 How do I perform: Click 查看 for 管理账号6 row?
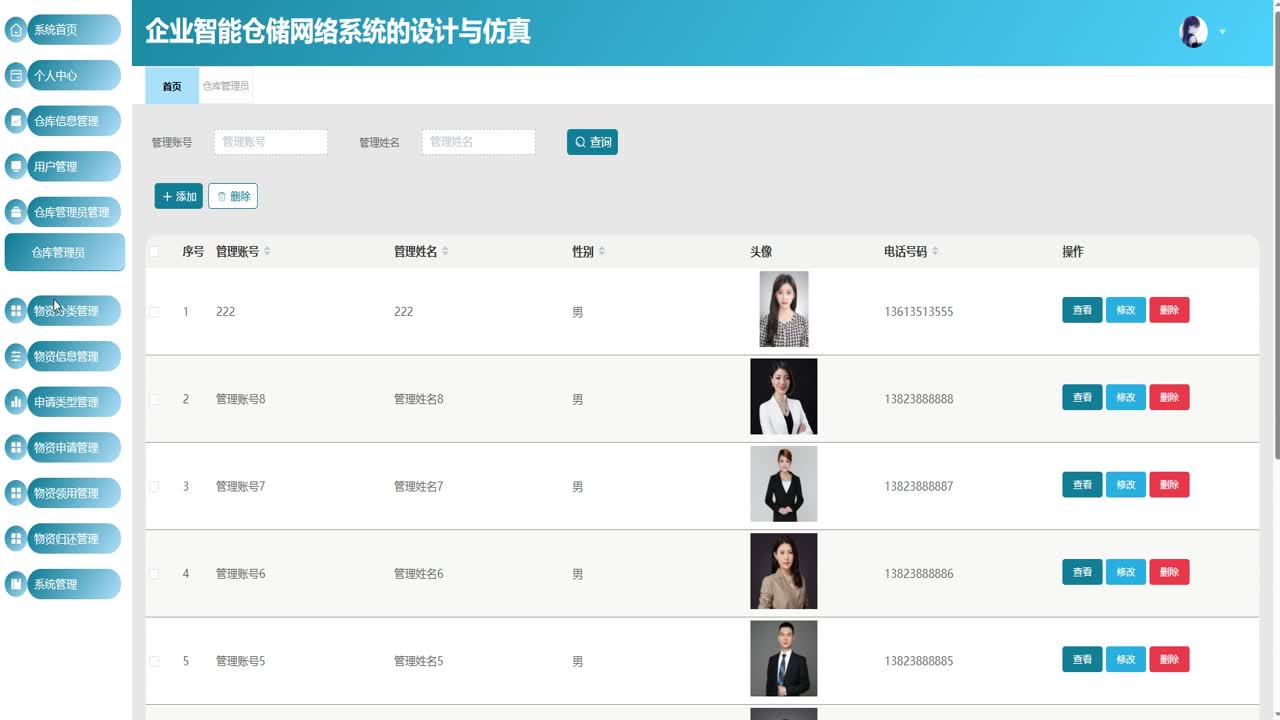click(x=1082, y=572)
